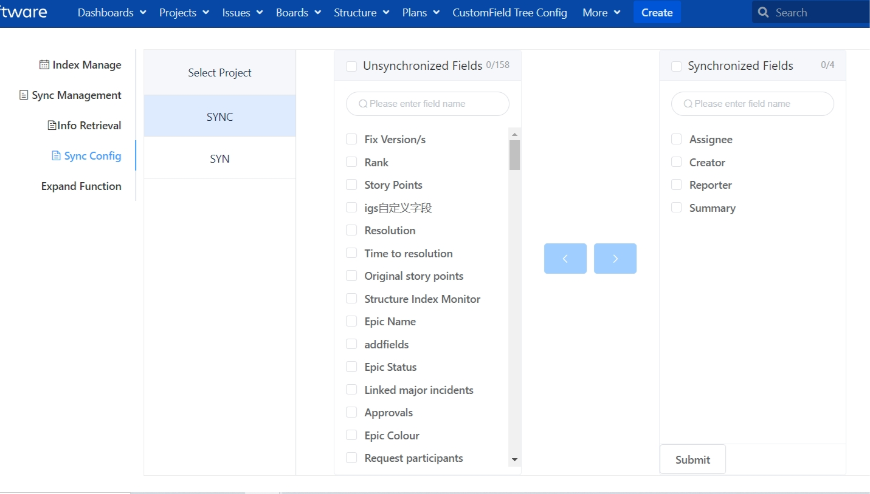Click the search magnifier icon in top bar
The height and width of the screenshot is (494, 870).
point(765,13)
